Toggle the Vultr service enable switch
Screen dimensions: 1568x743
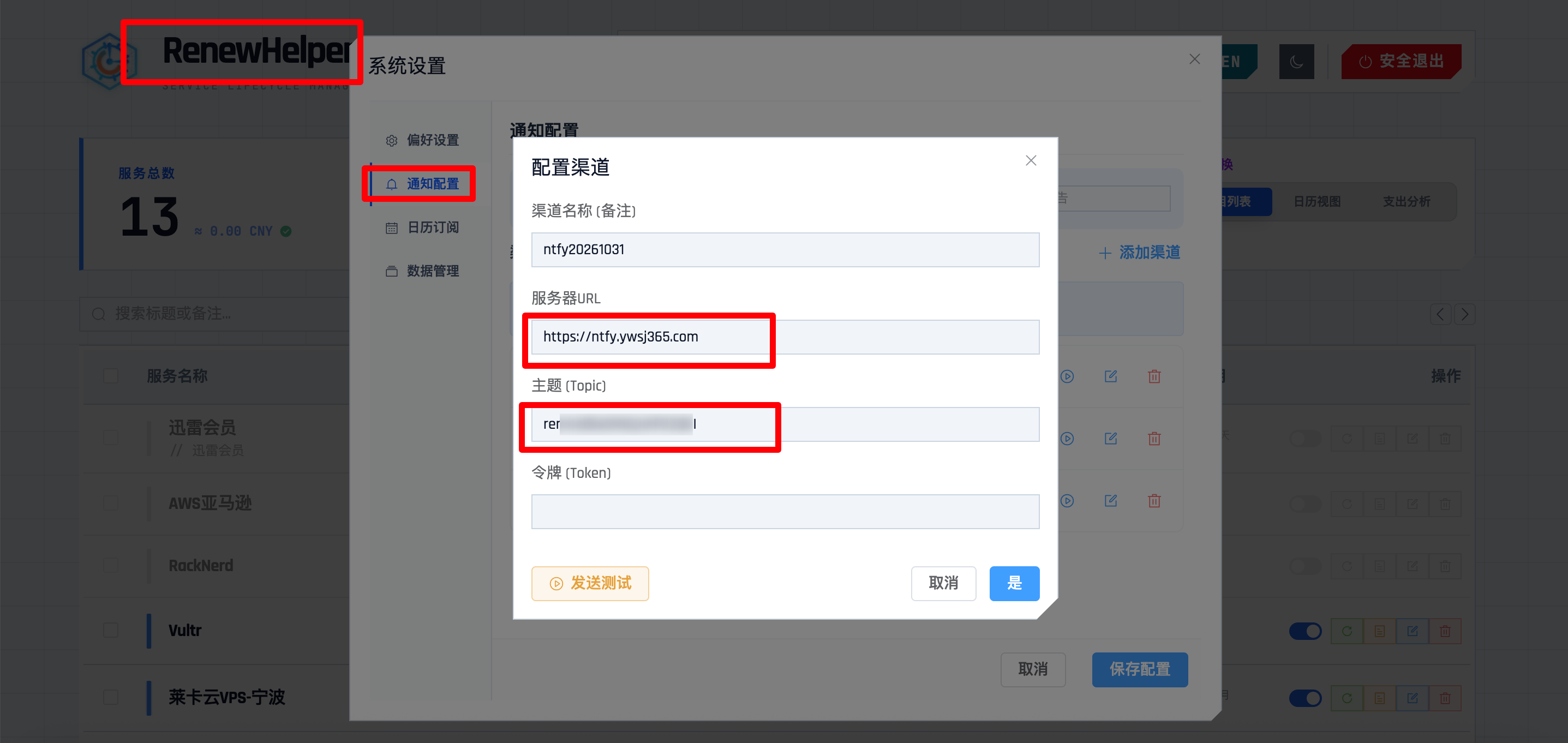click(1306, 631)
